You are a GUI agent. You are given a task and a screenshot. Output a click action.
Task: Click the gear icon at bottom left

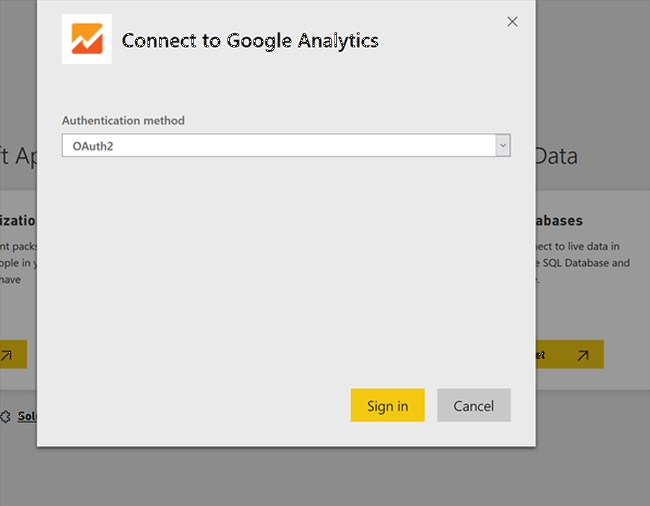click(6, 416)
